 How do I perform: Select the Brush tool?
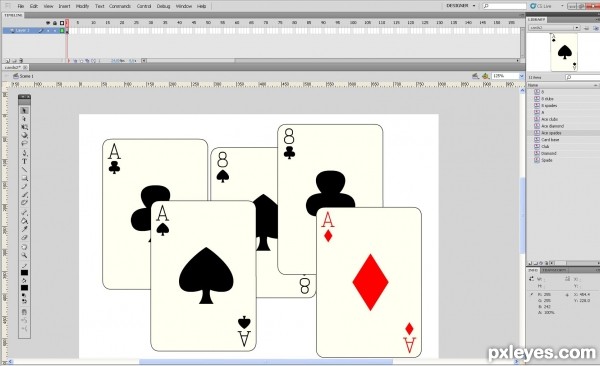[x=24, y=194]
